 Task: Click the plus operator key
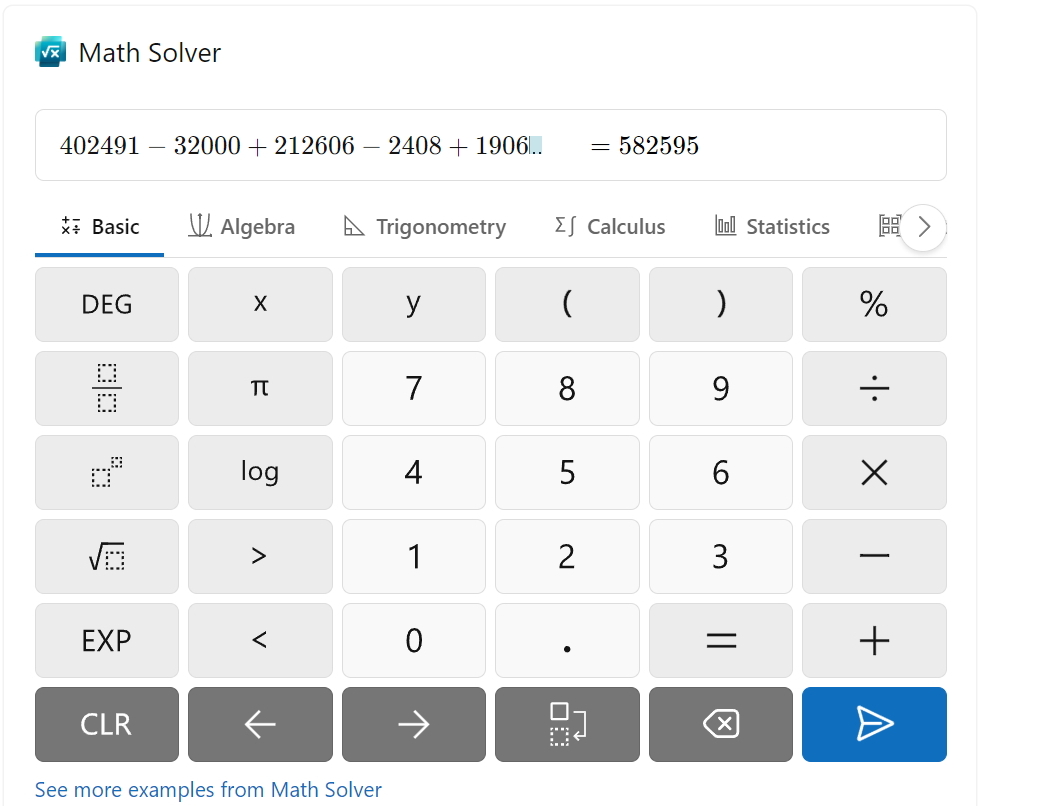tap(874, 640)
